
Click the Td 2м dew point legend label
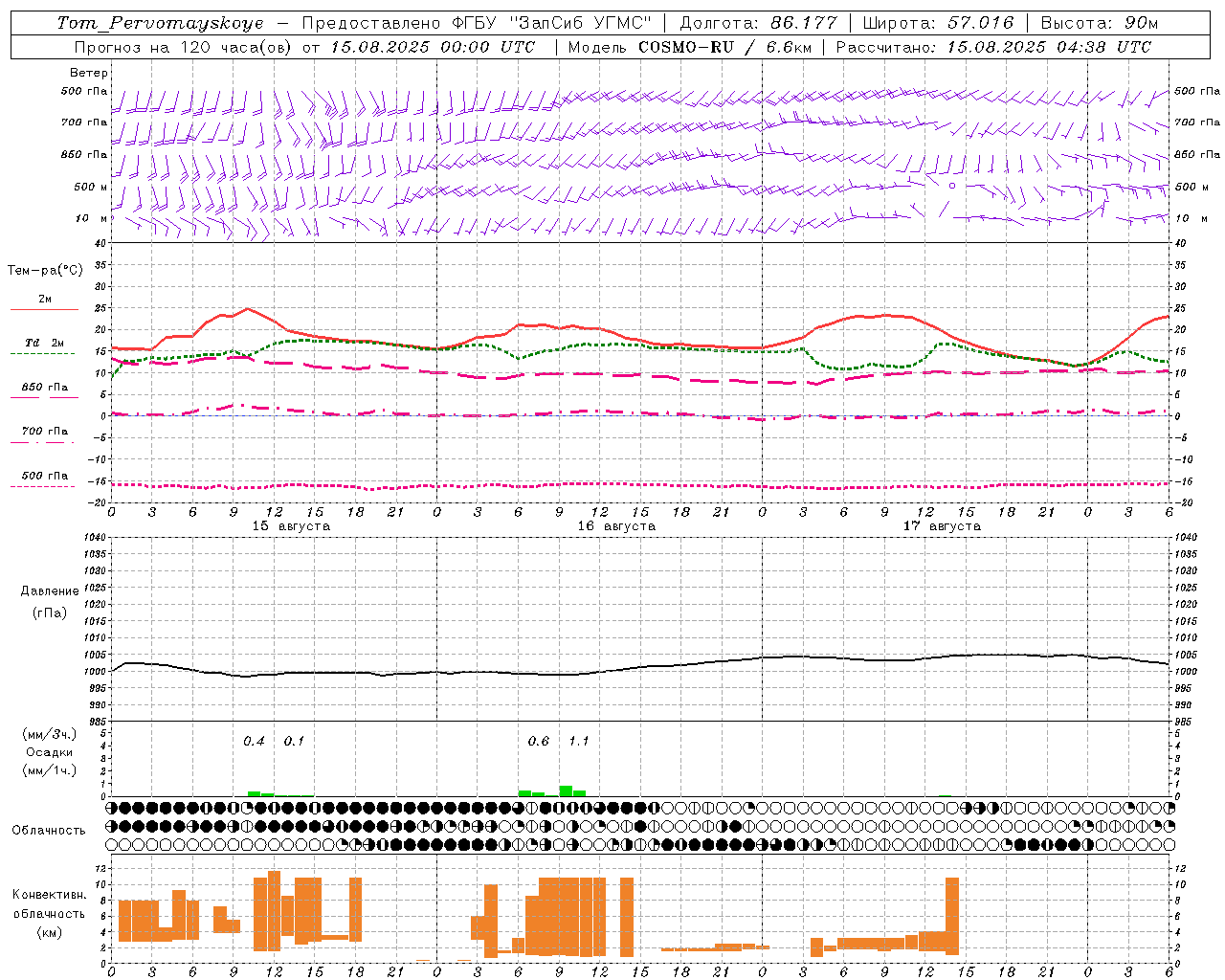click(45, 343)
